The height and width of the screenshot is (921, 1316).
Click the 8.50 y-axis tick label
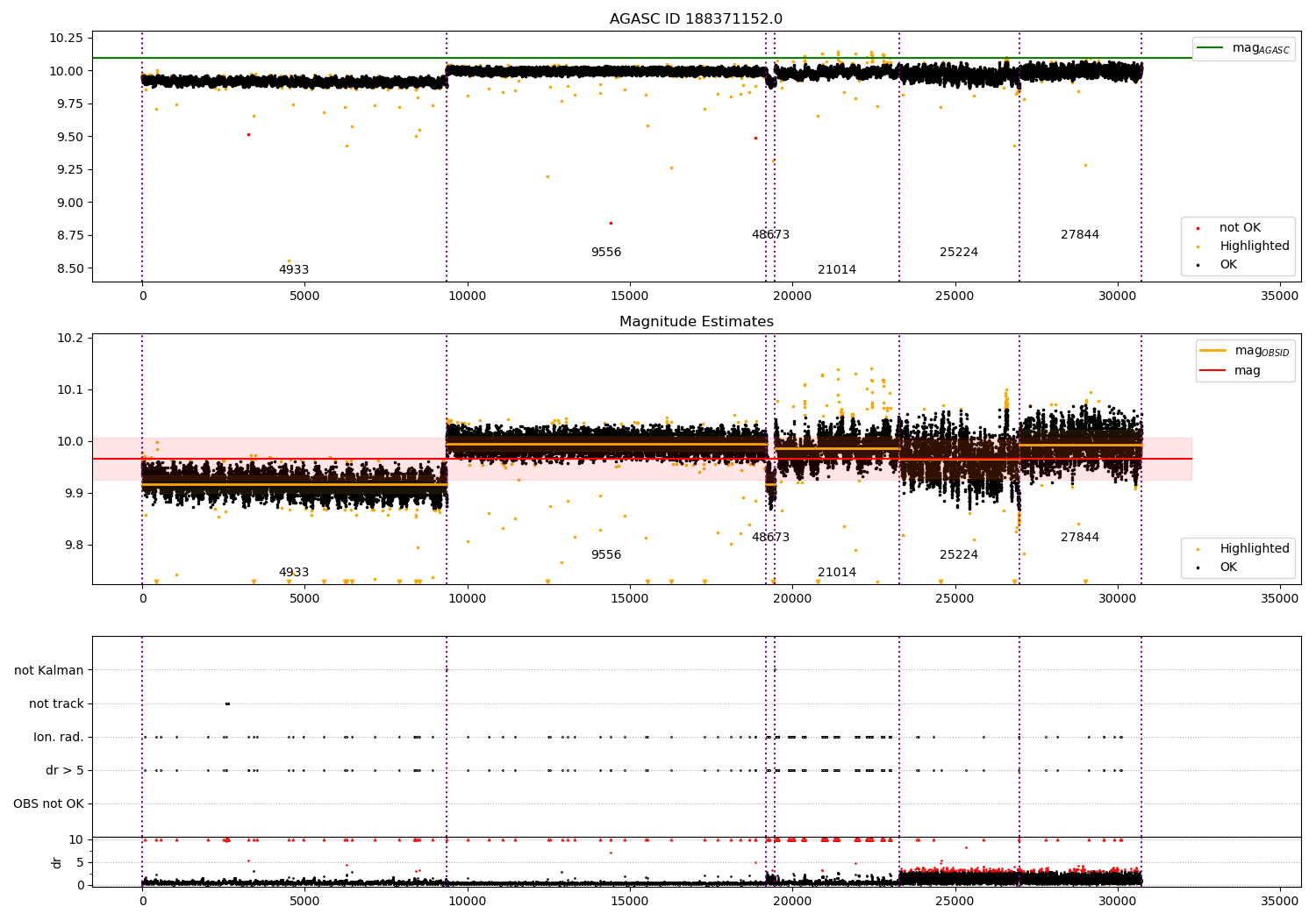point(69,268)
